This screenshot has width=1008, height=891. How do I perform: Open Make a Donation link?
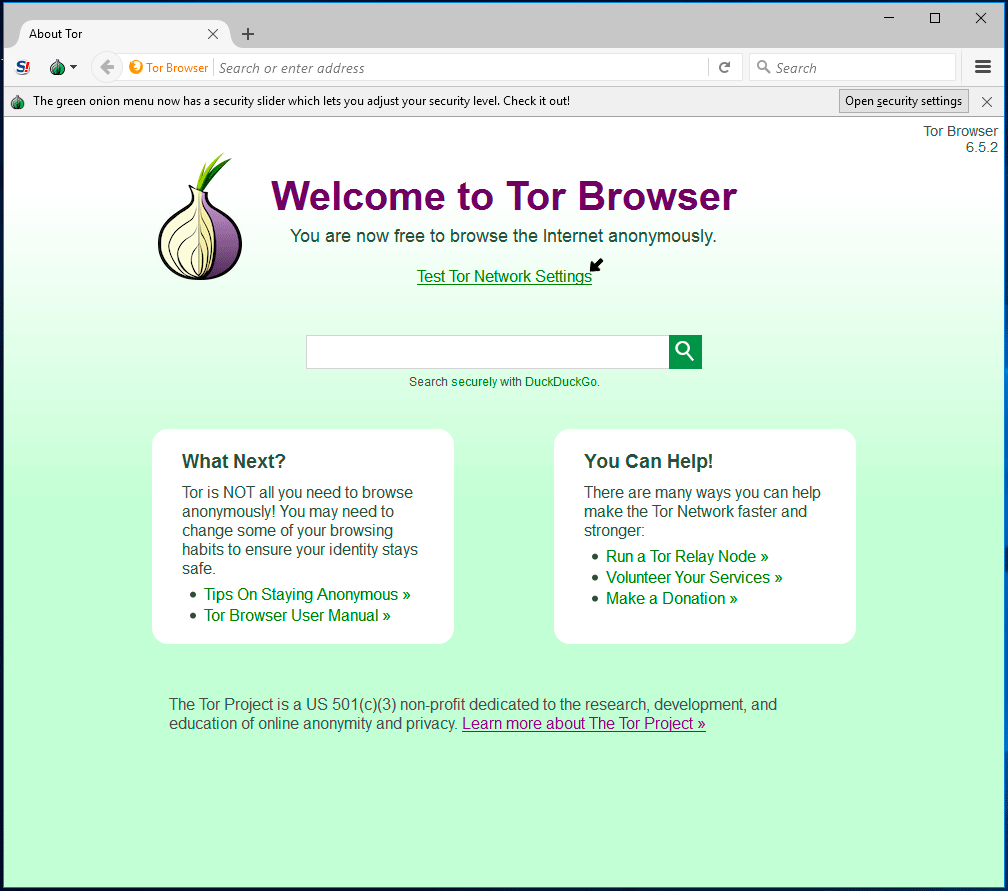pyautogui.click(x=671, y=598)
